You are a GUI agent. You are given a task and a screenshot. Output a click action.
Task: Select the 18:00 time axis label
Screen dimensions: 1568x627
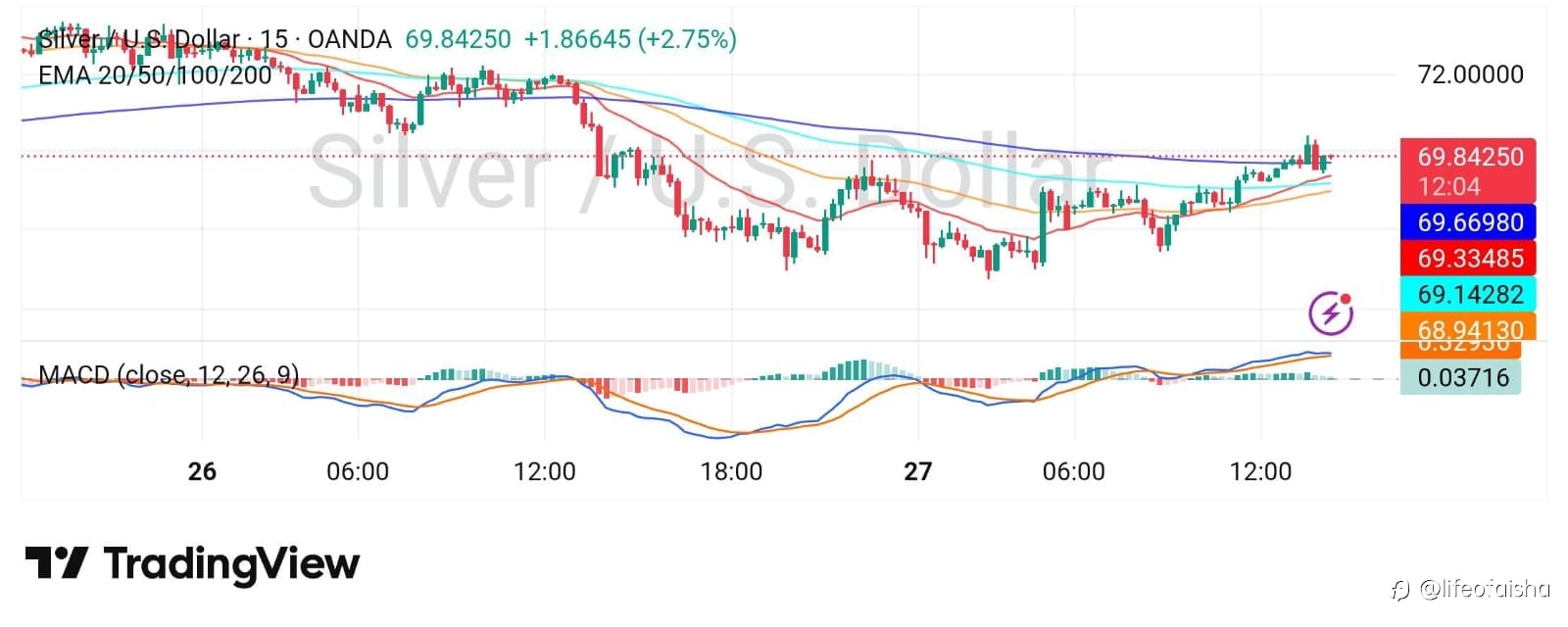[x=731, y=471]
